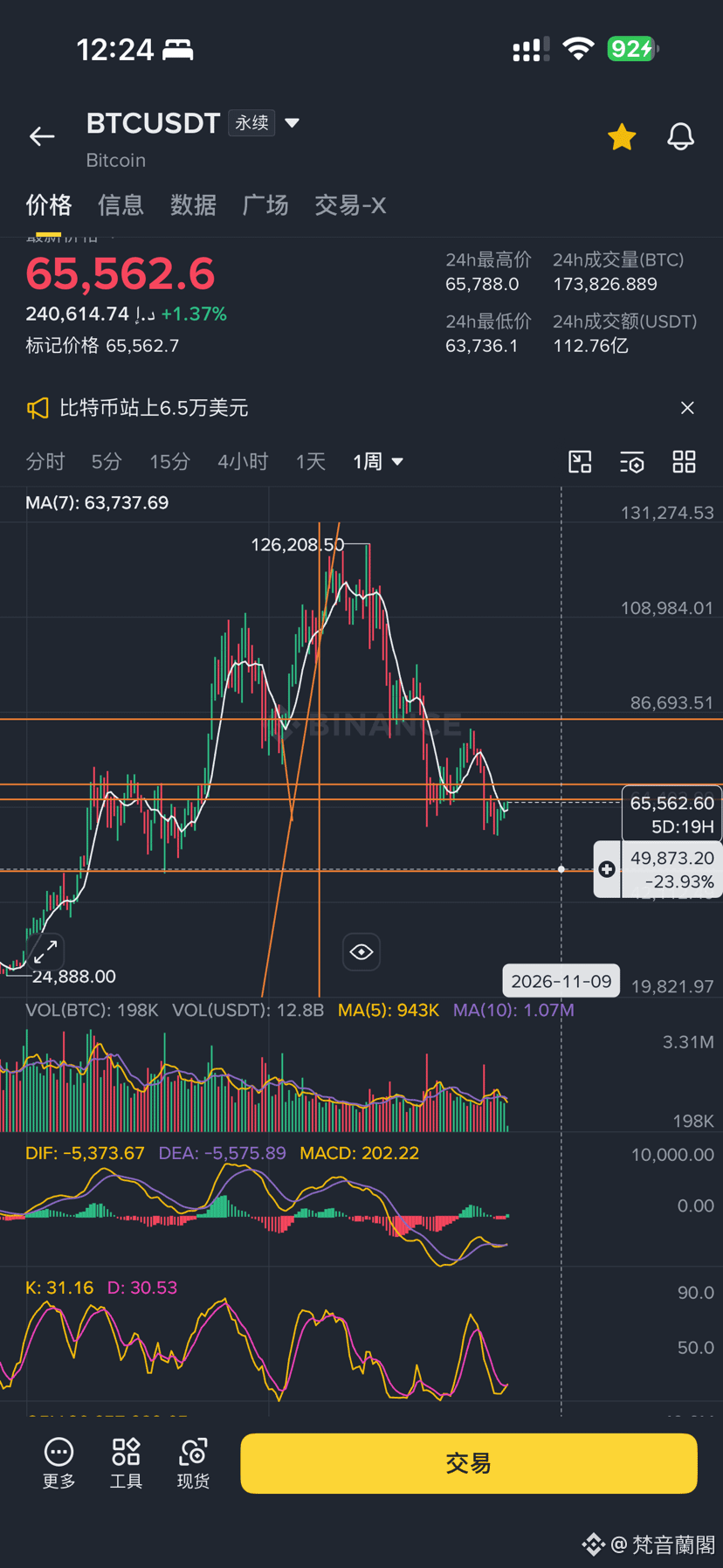This screenshot has height=1568, width=723.
Task: Select the 4小时 timeframe
Action: click(x=243, y=461)
